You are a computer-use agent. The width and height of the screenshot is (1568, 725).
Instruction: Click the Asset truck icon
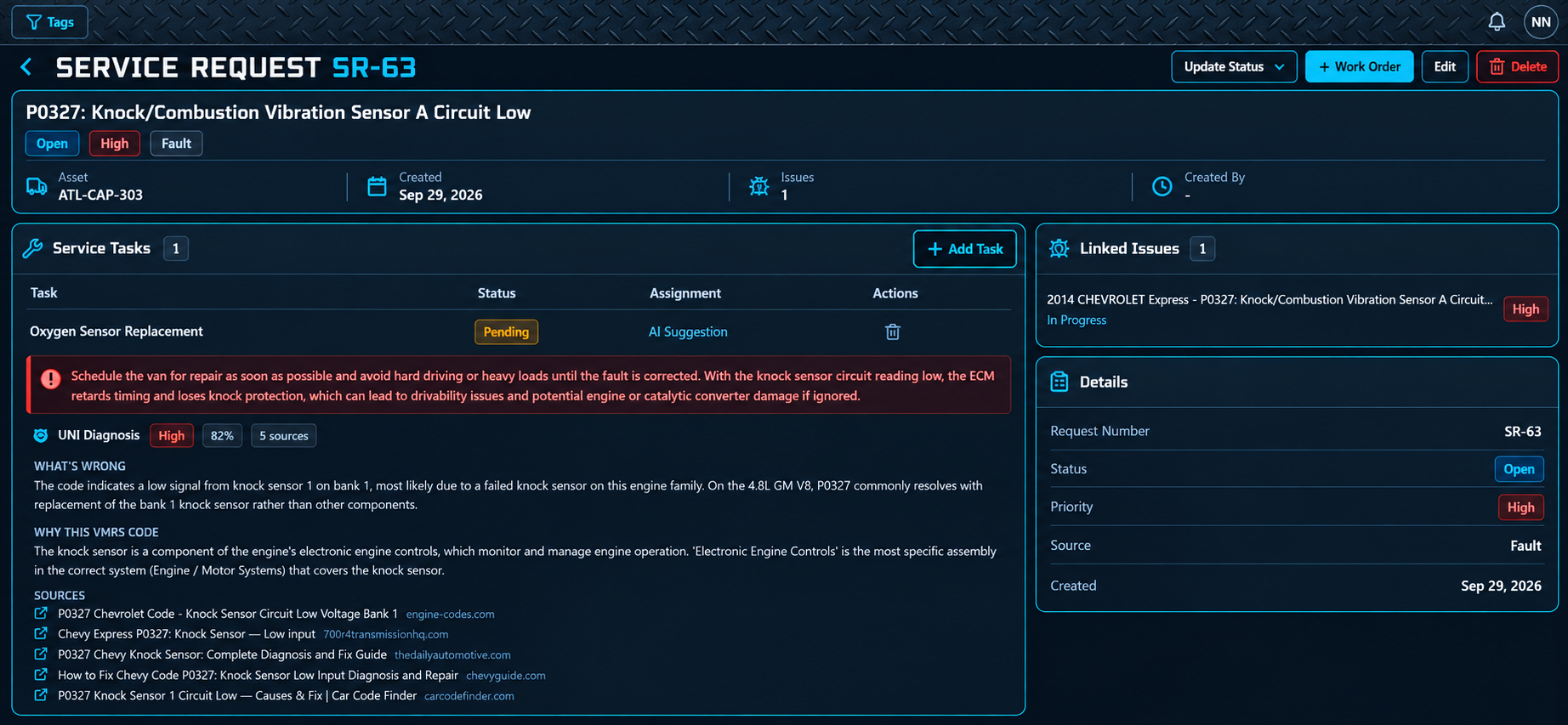tap(37, 186)
